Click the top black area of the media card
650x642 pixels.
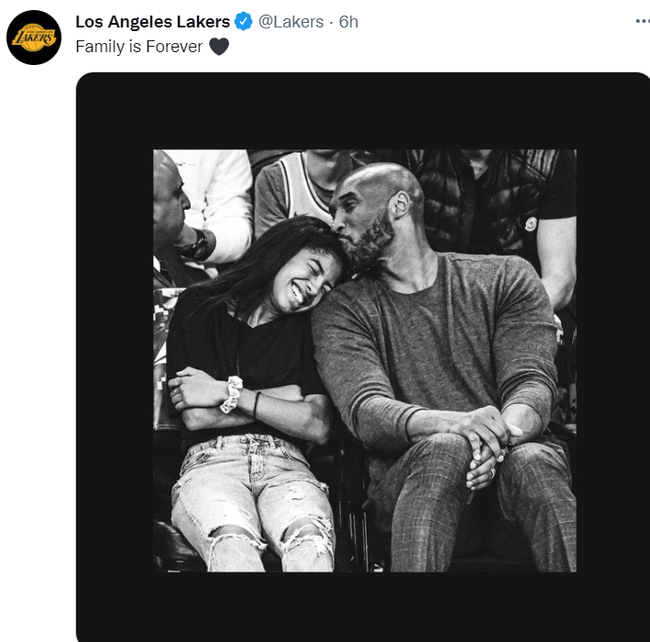pyautogui.click(x=364, y=110)
